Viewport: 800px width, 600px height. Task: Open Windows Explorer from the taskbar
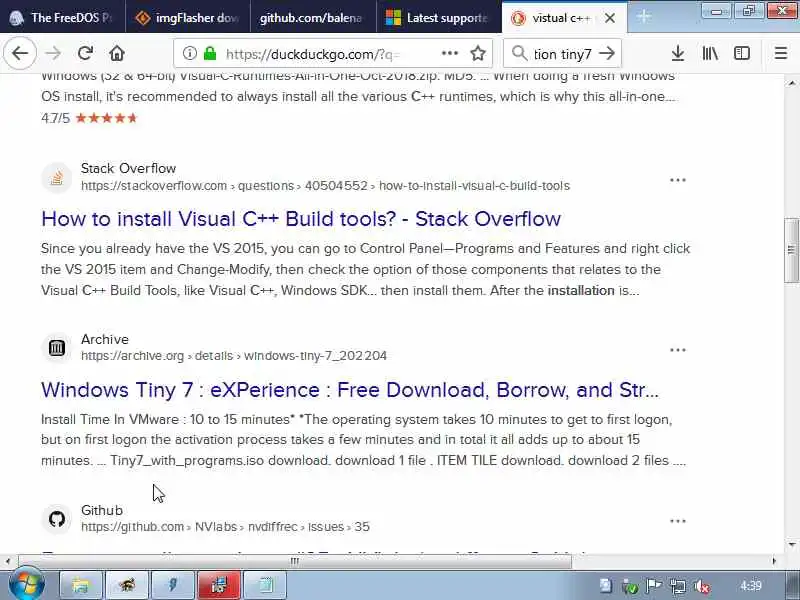pyautogui.click(x=81, y=585)
